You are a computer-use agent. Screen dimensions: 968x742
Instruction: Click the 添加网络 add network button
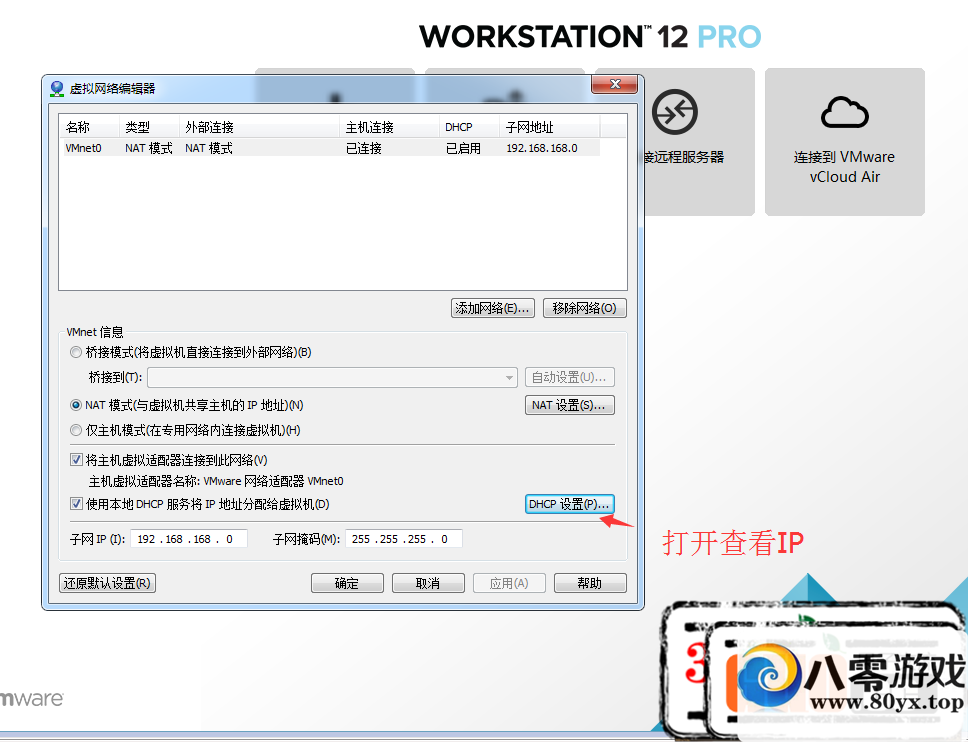pyautogui.click(x=492, y=308)
